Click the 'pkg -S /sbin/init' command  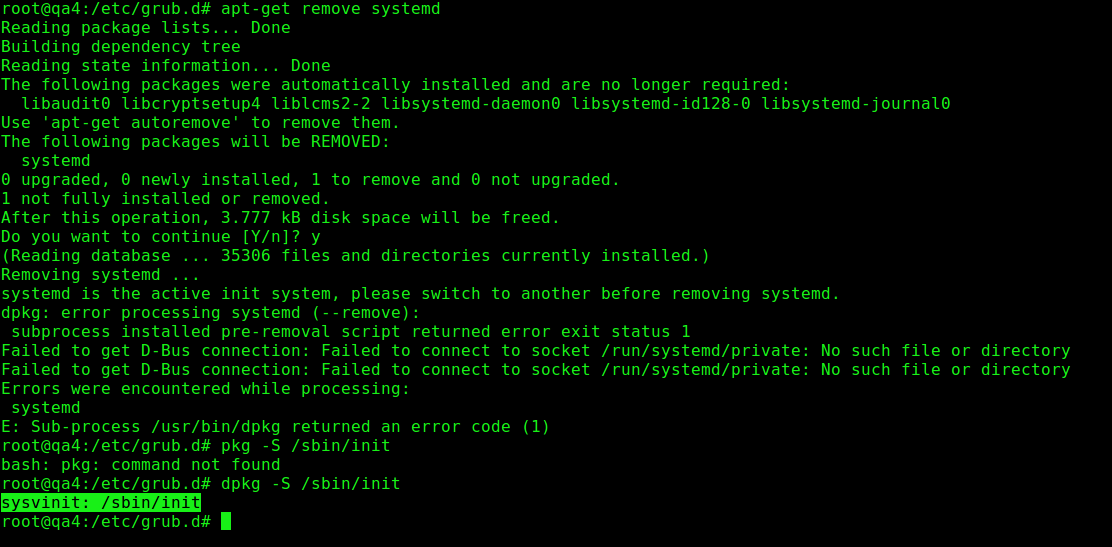(x=305, y=446)
